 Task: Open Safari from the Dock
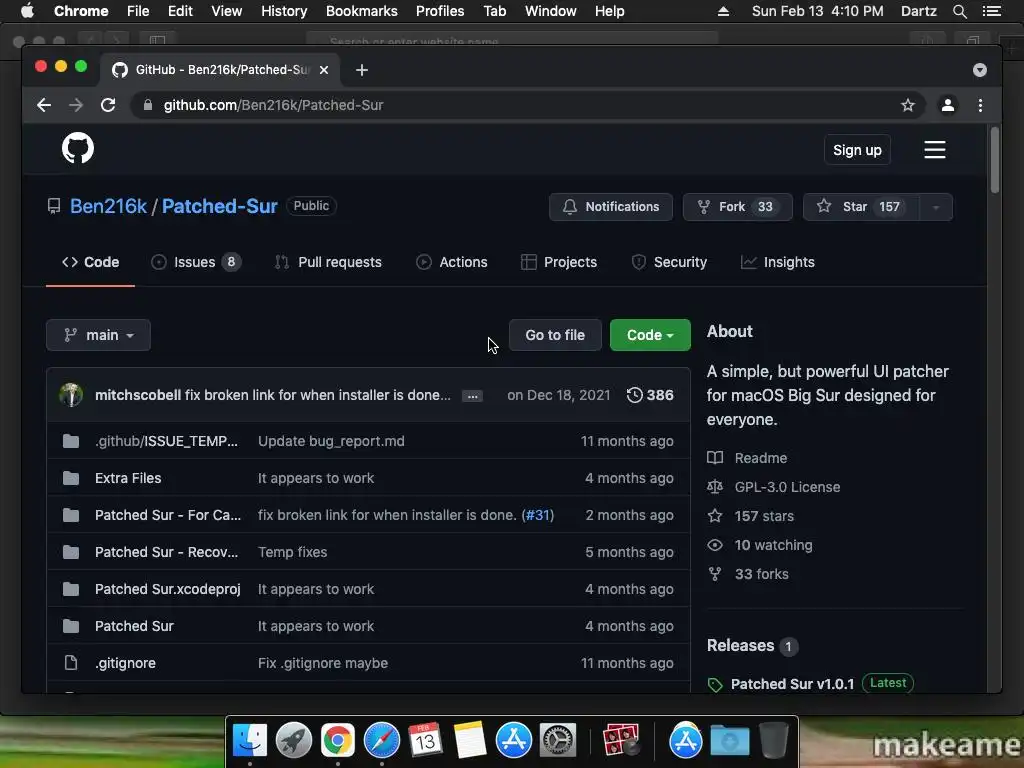pos(381,740)
